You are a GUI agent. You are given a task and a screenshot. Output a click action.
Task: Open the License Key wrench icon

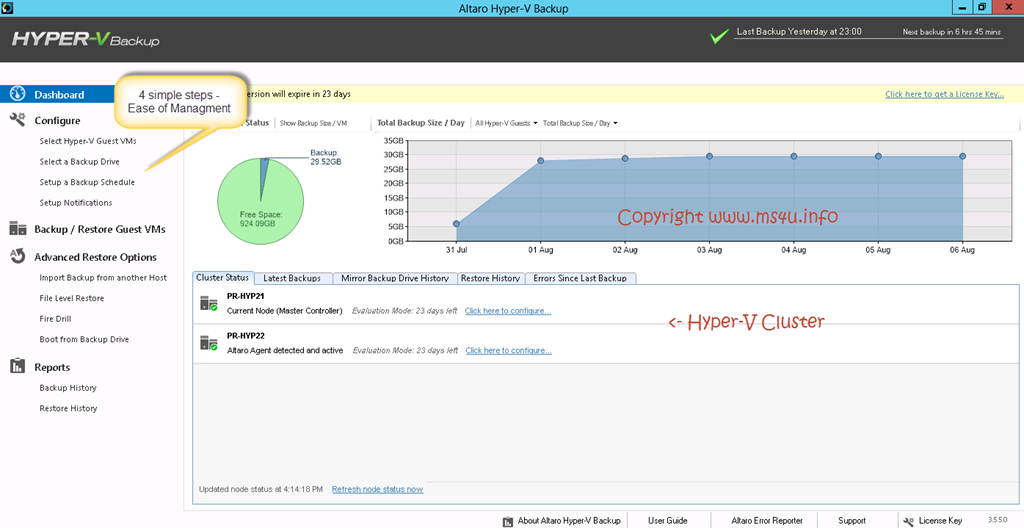[x=908, y=521]
